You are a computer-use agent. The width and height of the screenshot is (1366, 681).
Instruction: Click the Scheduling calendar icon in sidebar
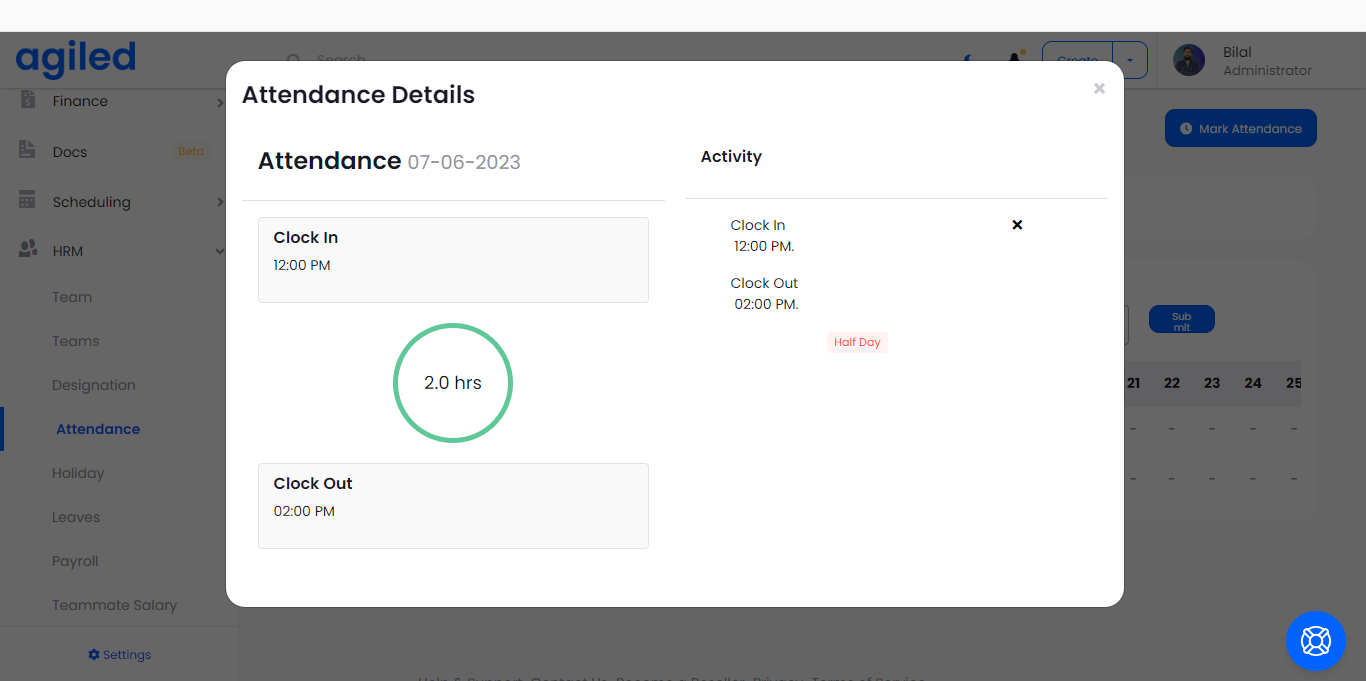[28, 200]
